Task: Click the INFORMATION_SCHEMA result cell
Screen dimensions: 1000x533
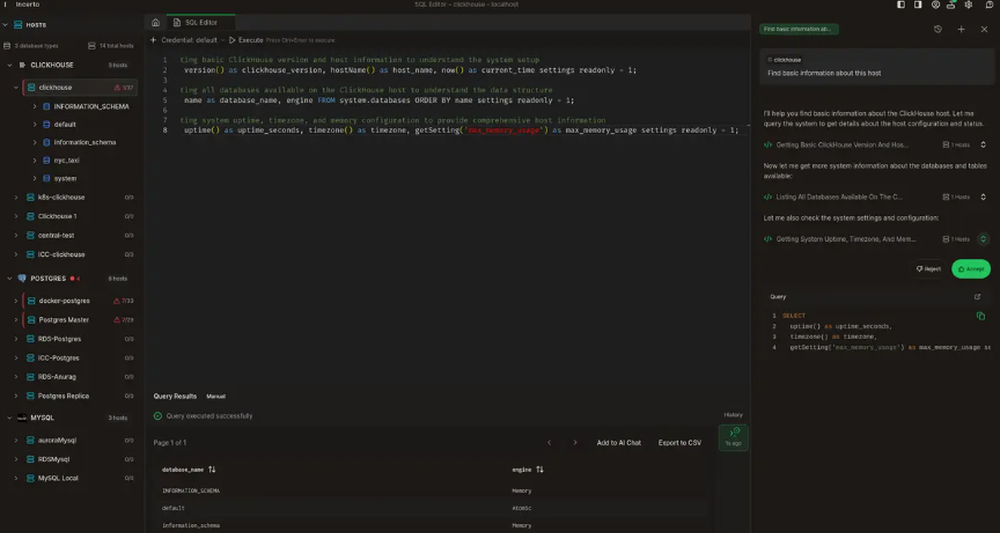Action: (x=191, y=491)
